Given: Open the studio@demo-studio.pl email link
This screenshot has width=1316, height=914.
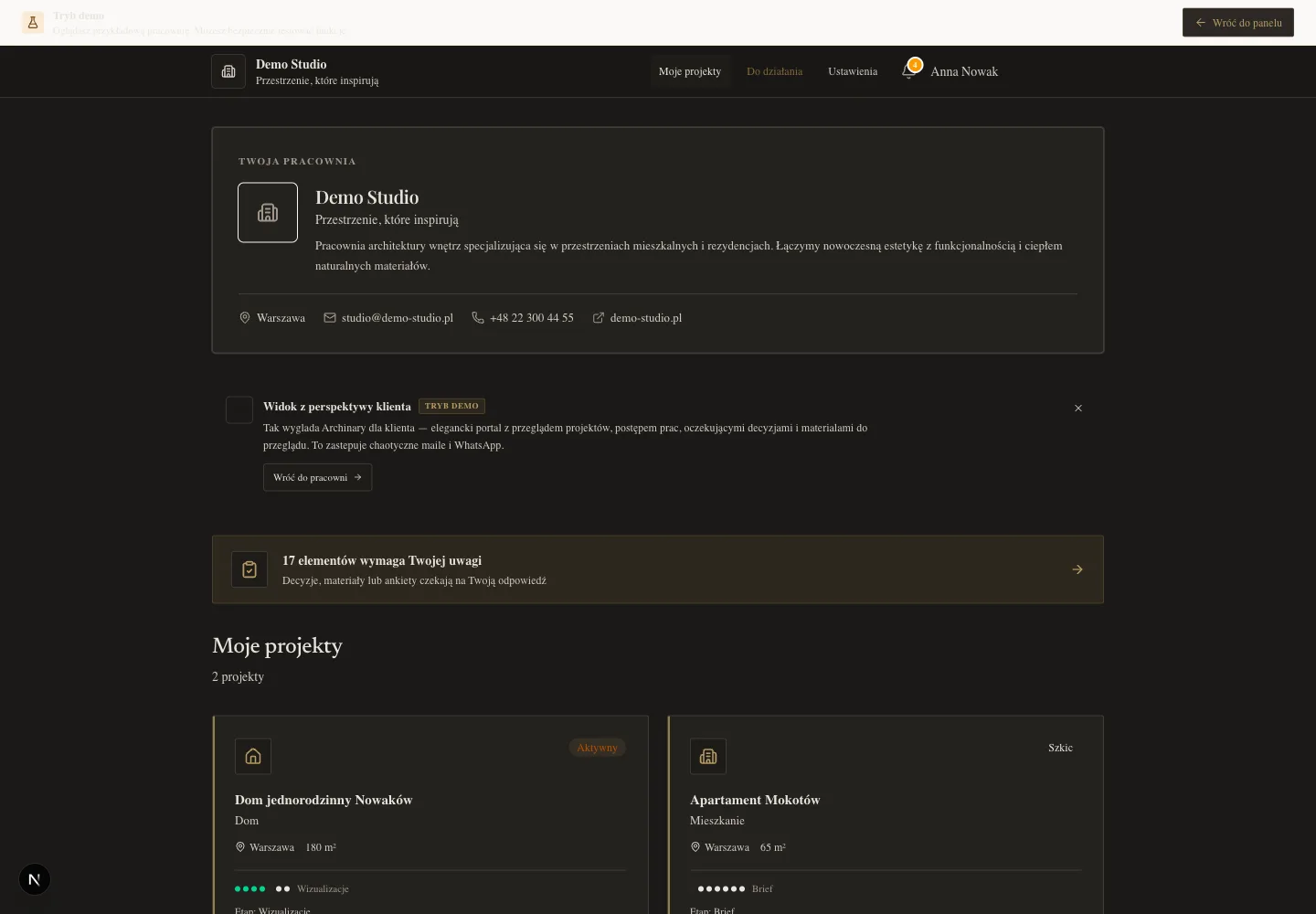Looking at the screenshot, I should tap(398, 318).
